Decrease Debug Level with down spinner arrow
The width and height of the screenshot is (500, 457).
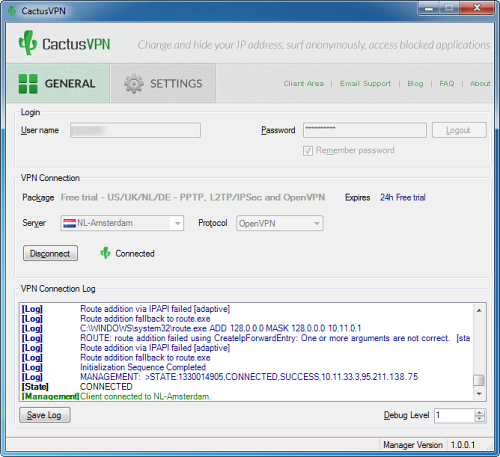click(480, 419)
